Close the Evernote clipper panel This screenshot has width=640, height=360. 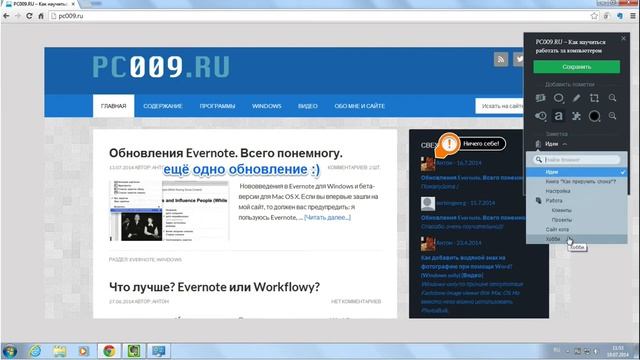coord(623,38)
